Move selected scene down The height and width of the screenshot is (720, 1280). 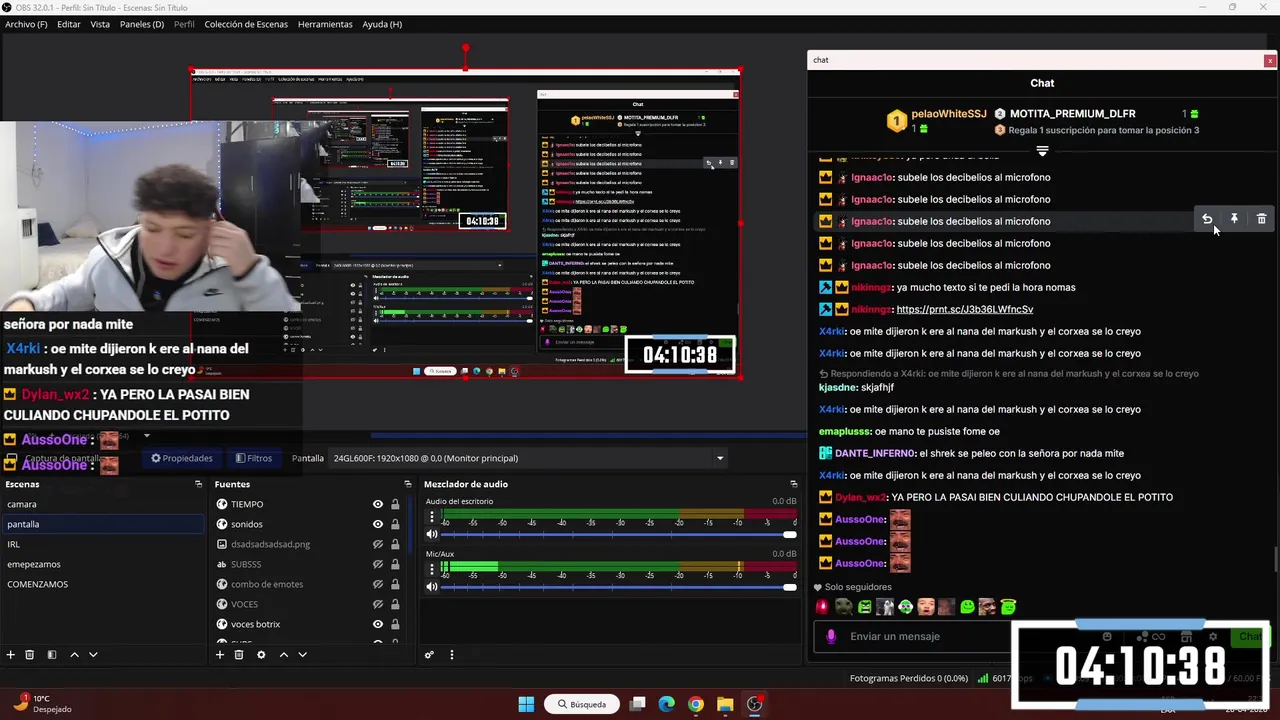click(x=93, y=655)
